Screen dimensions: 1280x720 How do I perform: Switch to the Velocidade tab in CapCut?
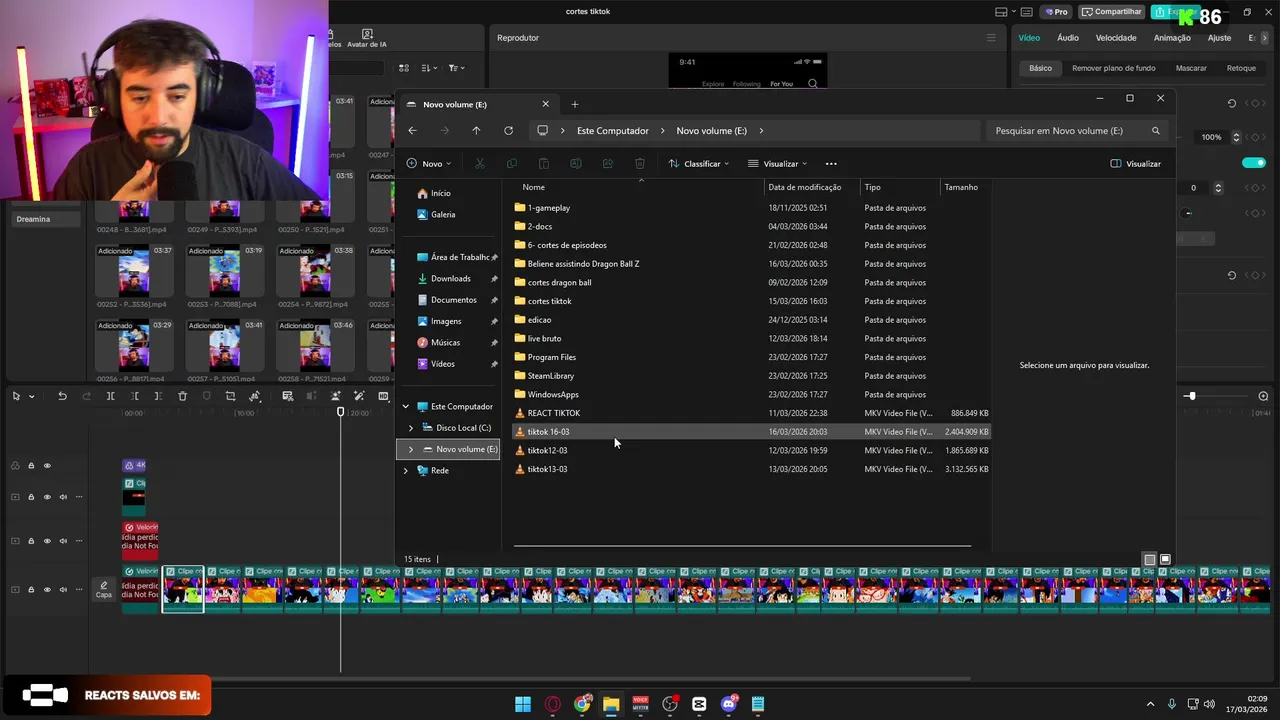point(1116,38)
